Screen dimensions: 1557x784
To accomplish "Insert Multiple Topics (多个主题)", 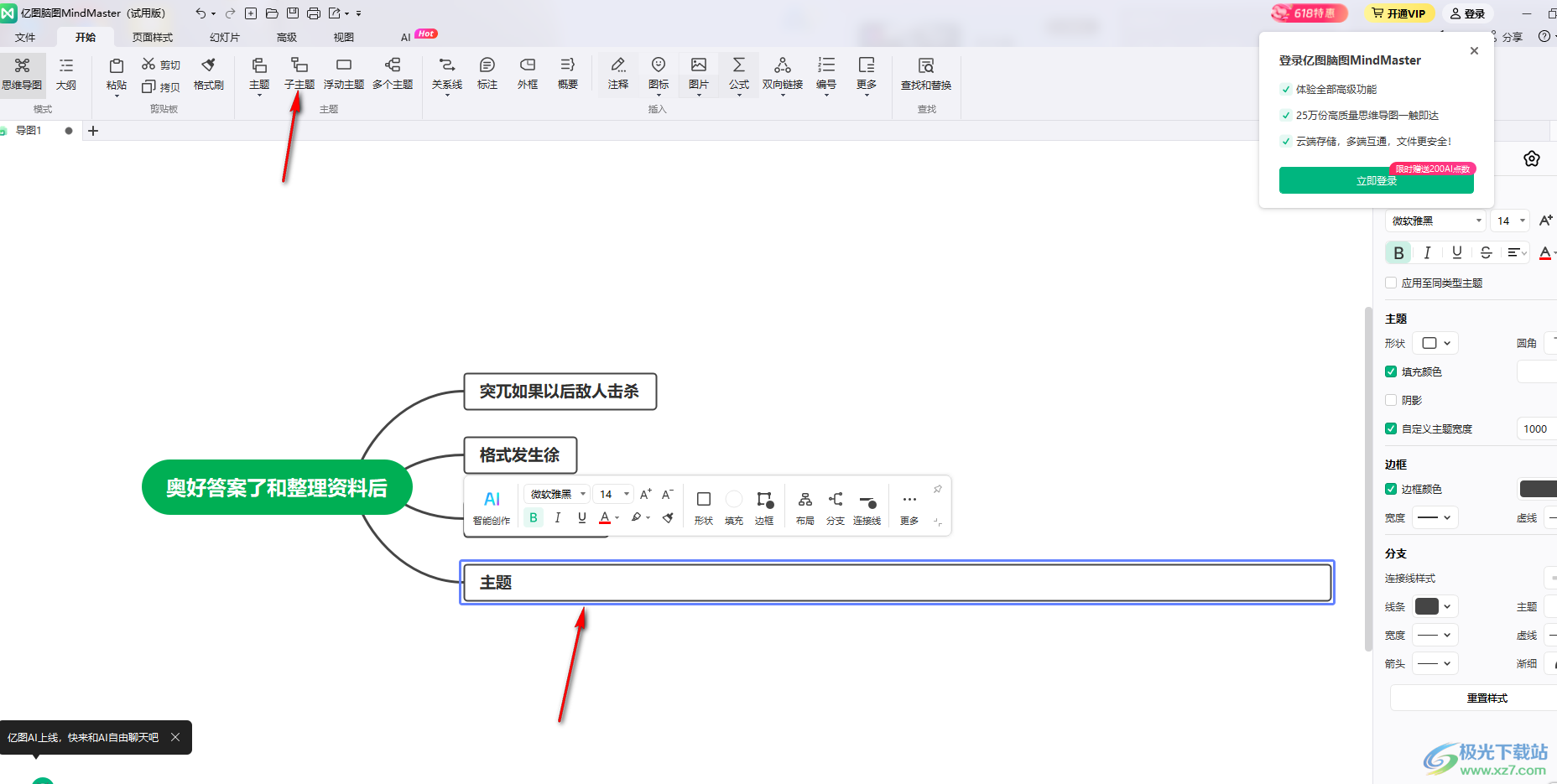I will (393, 74).
